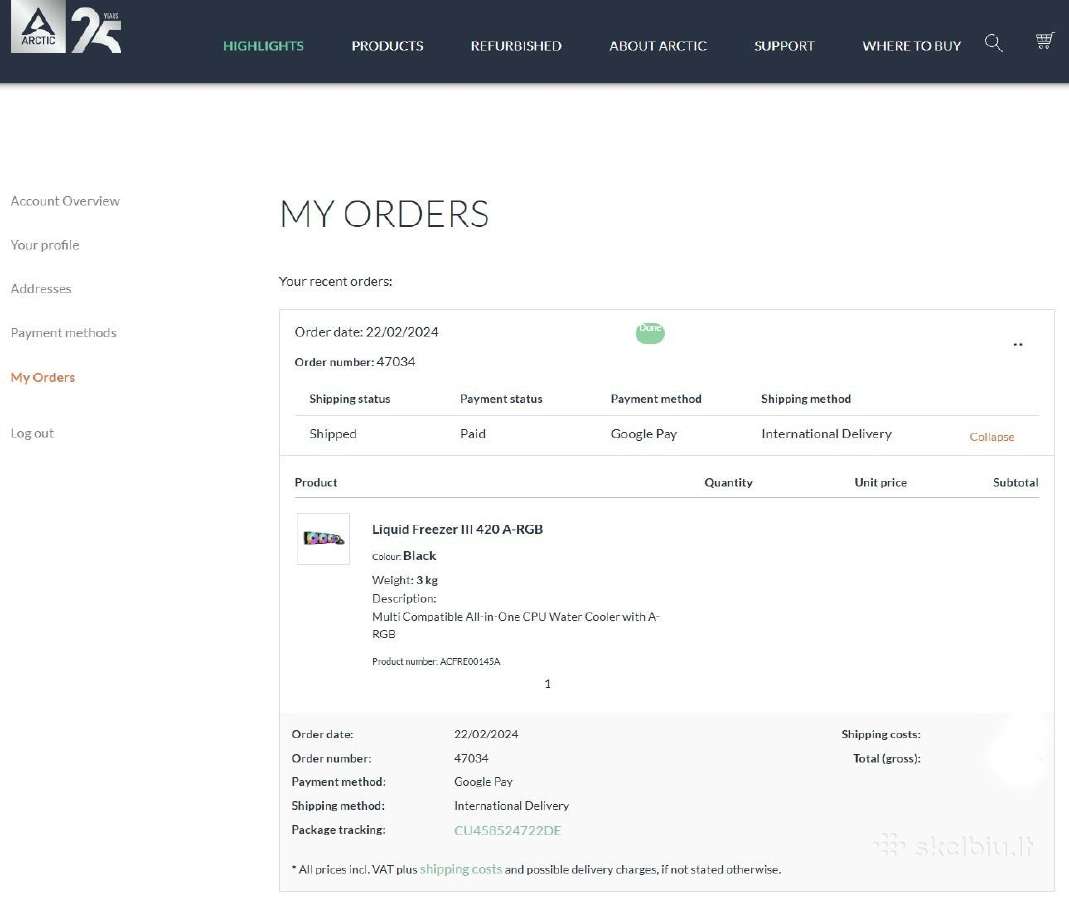Click the 'MY ORDERS' page heading
This screenshot has width=1069, height=900.
385,214
